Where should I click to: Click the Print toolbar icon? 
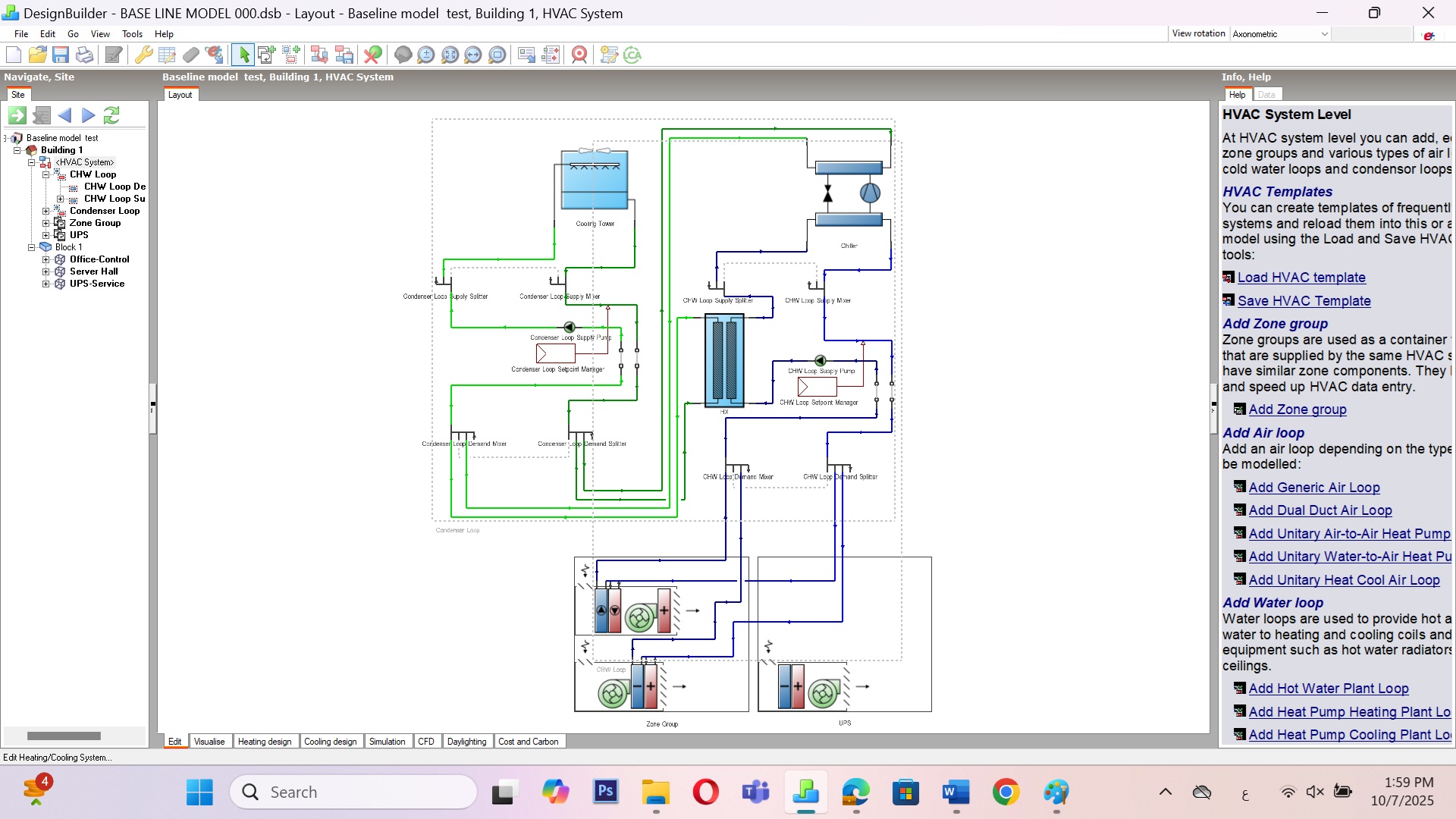pyautogui.click(x=85, y=55)
